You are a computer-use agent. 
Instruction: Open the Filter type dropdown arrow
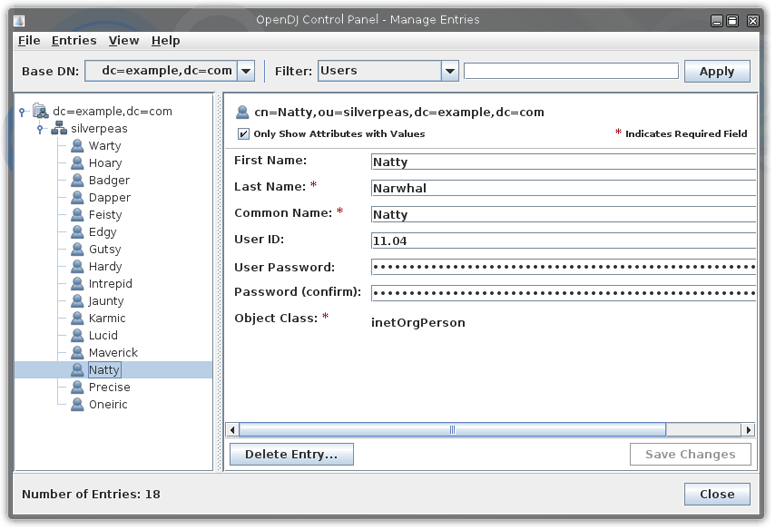click(450, 71)
